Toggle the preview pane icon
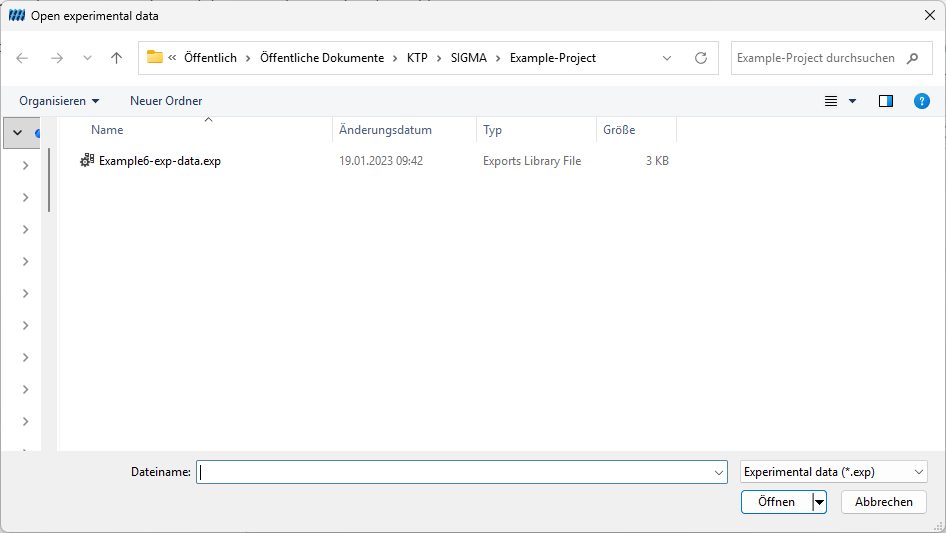Screen dimensions: 946x533 (x=886, y=101)
